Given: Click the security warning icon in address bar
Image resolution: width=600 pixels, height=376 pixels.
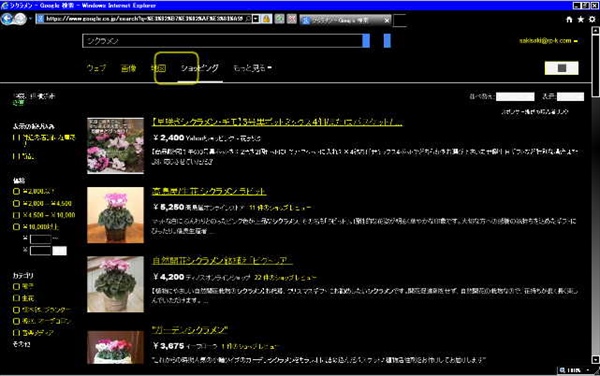Looking at the screenshot, I should pyautogui.click(x=266, y=19).
